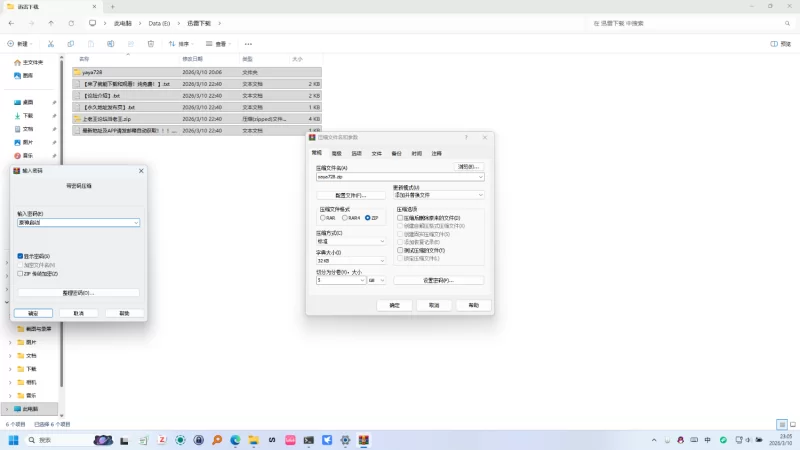The image size is (800, 450).
Task: Open the three-dots See more toolbar icon
Action: (x=248, y=44)
